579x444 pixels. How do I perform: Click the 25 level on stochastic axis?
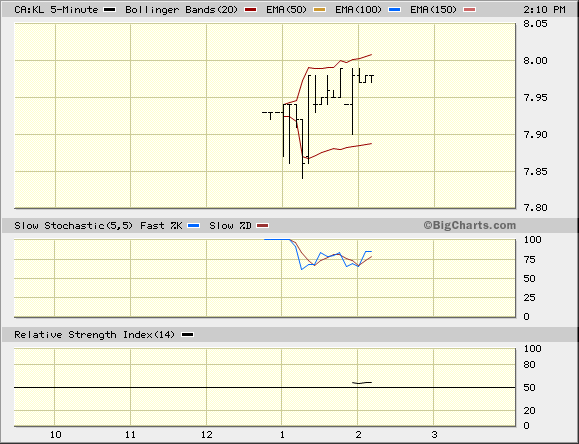[x=529, y=297]
